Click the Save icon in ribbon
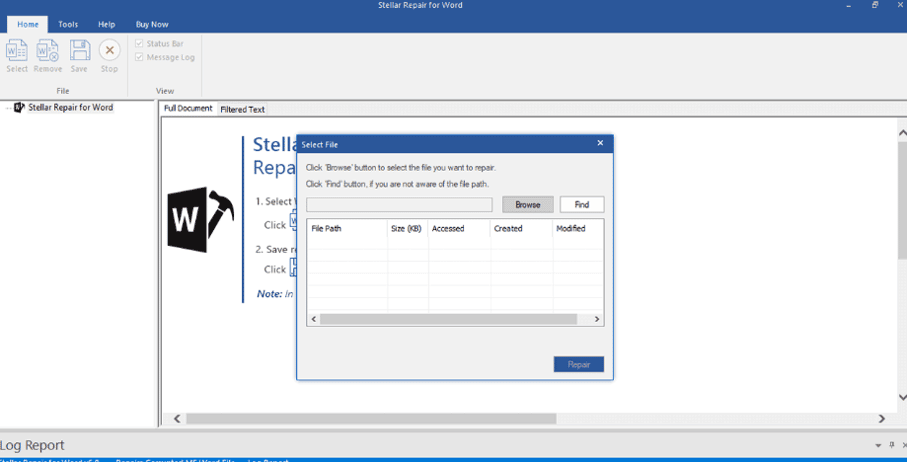The image size is (908, 462). click(79, 50)
